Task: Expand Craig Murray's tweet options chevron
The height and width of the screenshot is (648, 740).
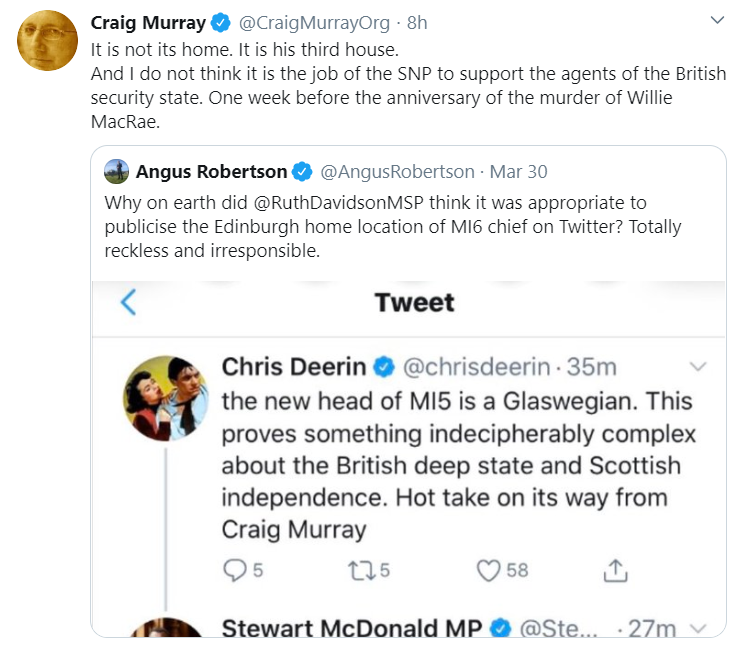Action: 717,20
